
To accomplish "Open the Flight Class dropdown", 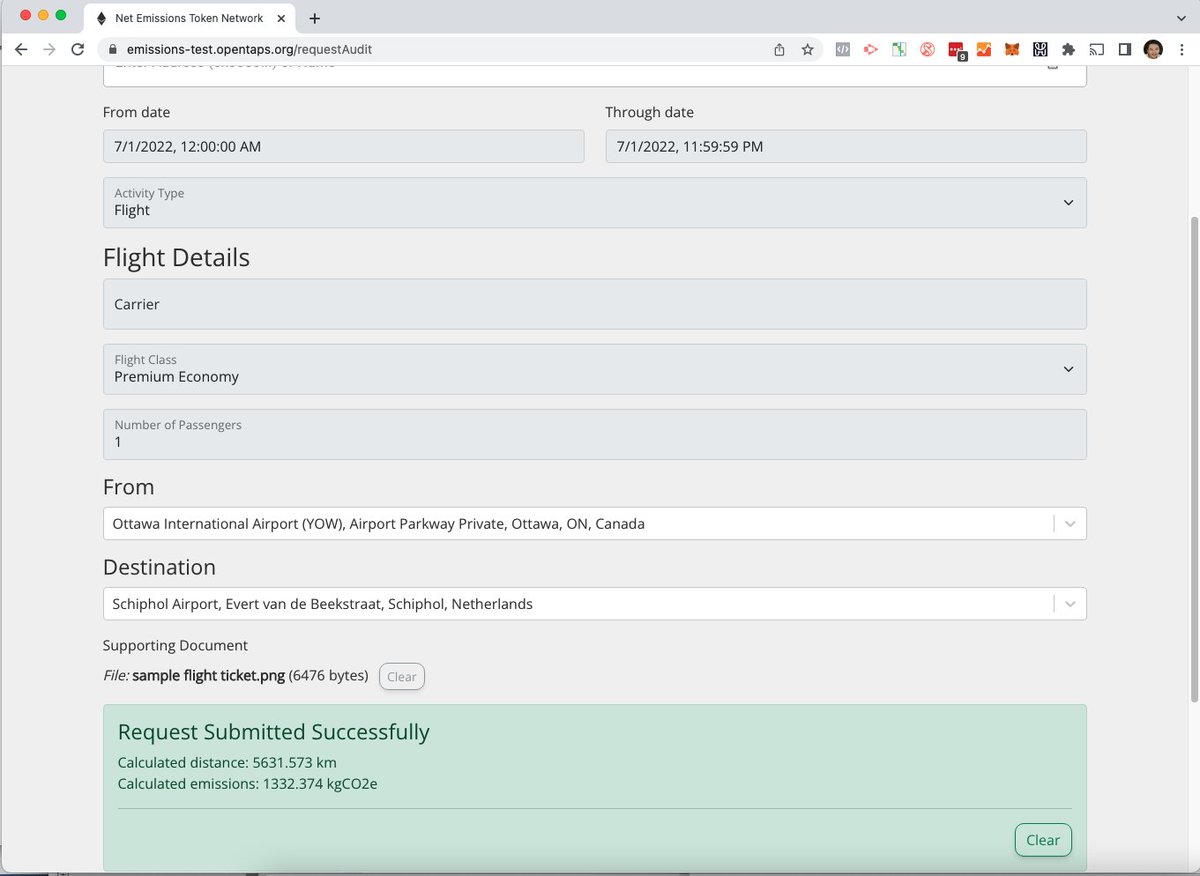I will [x=595, y=369].
